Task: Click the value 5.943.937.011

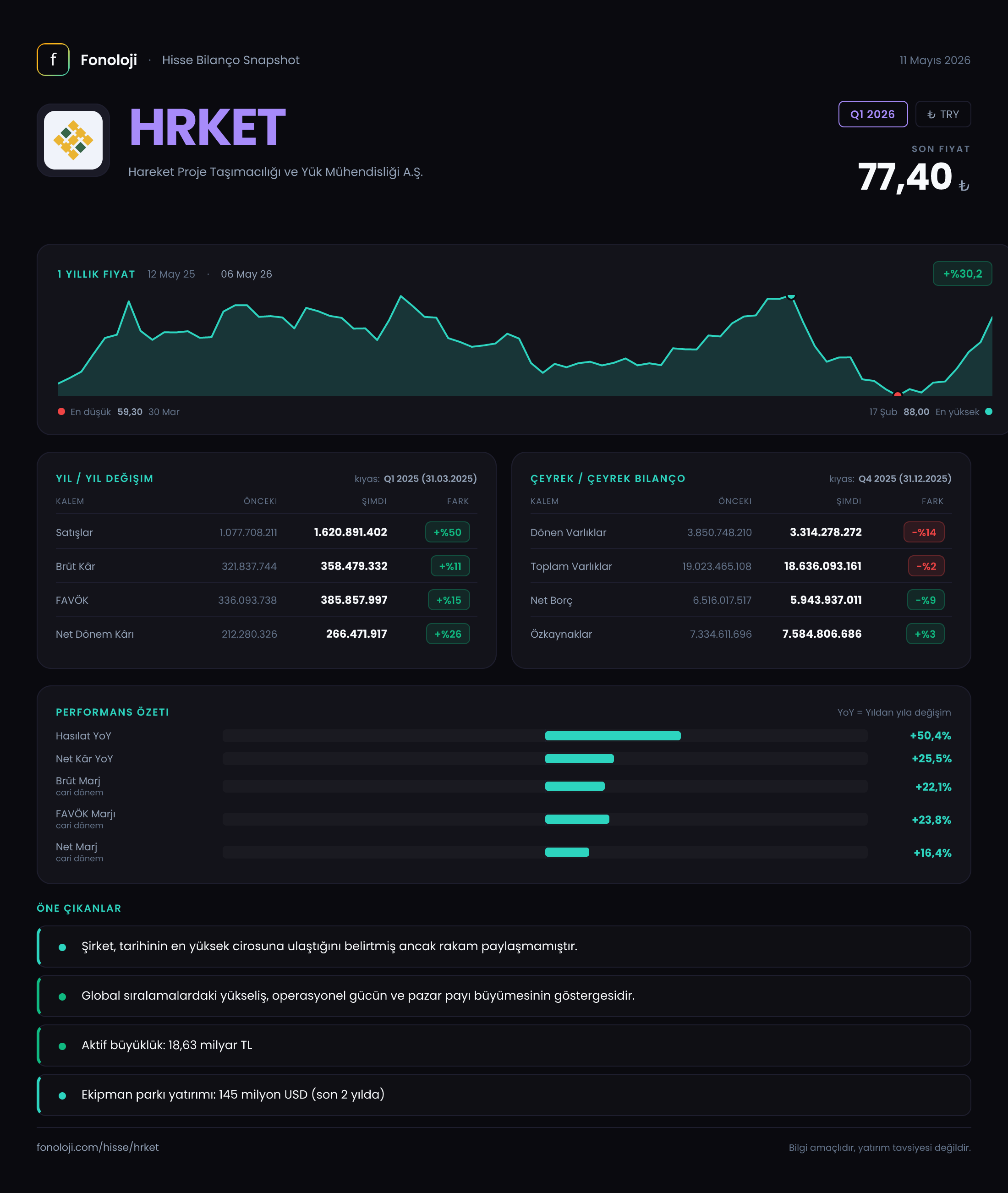Action: tap(826, 600)
